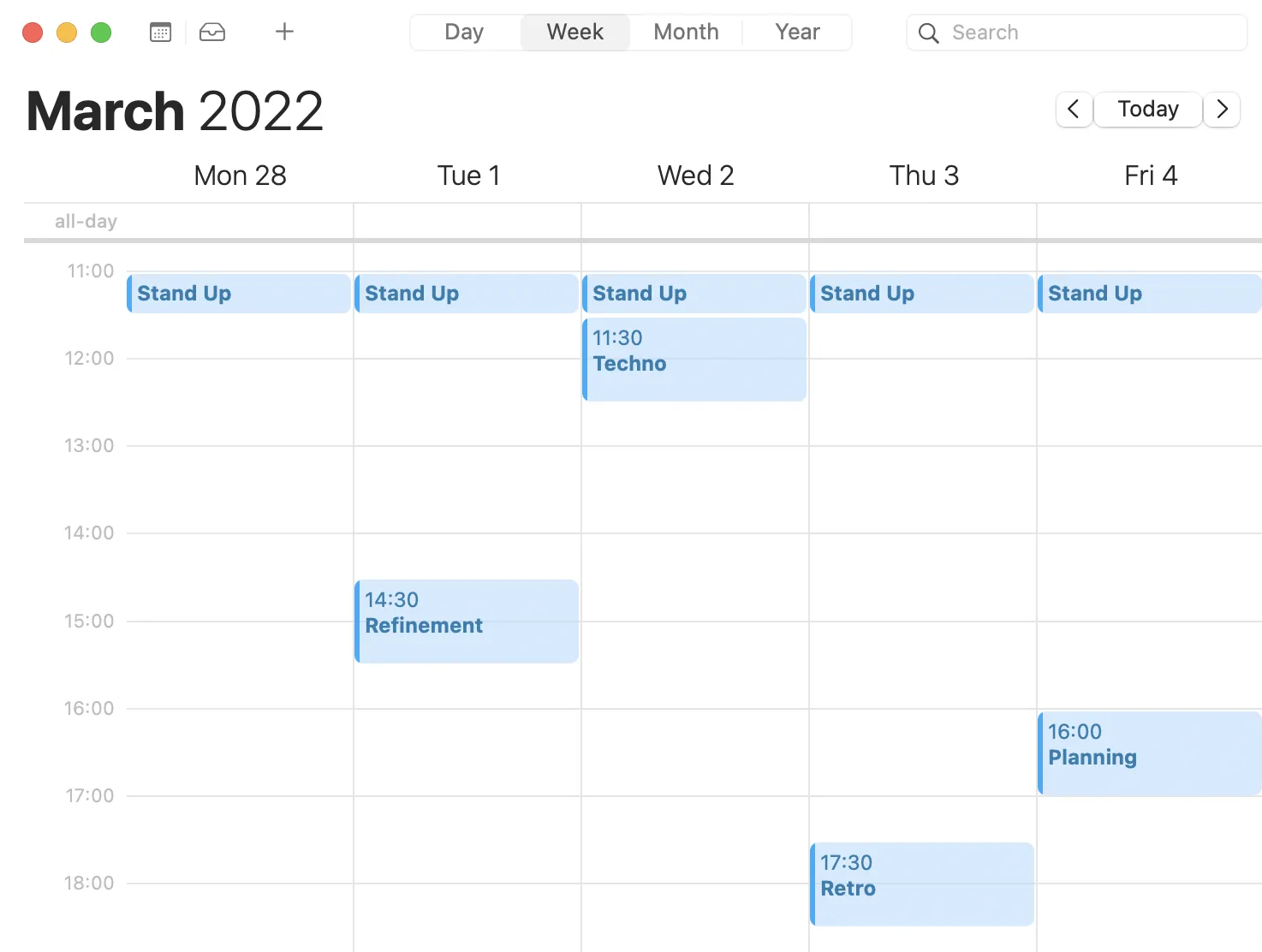The height and width of the screenshot is (952, 1262).
Task: Select Thursday's Stand Up event
Action: [922, 294]
